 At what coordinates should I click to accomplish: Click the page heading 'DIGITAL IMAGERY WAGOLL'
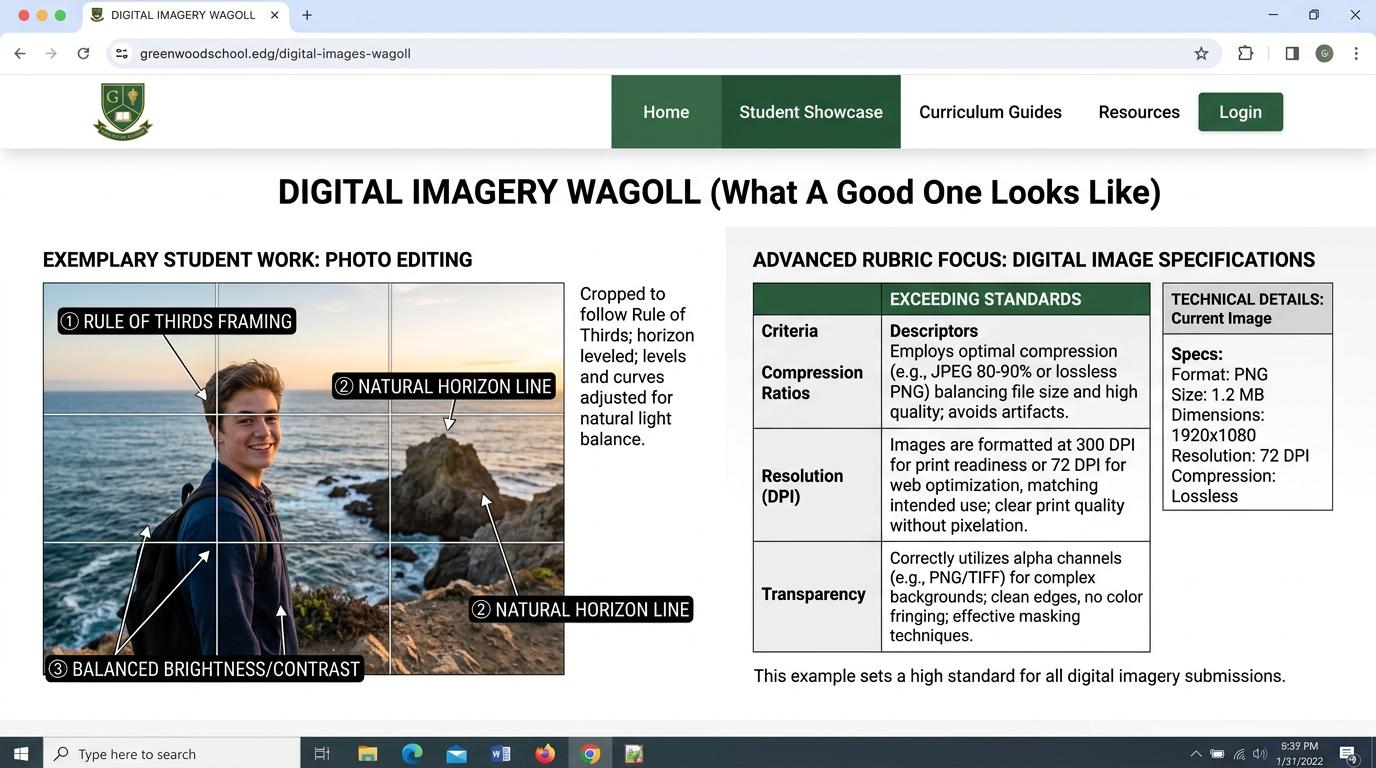coord(489,192)
